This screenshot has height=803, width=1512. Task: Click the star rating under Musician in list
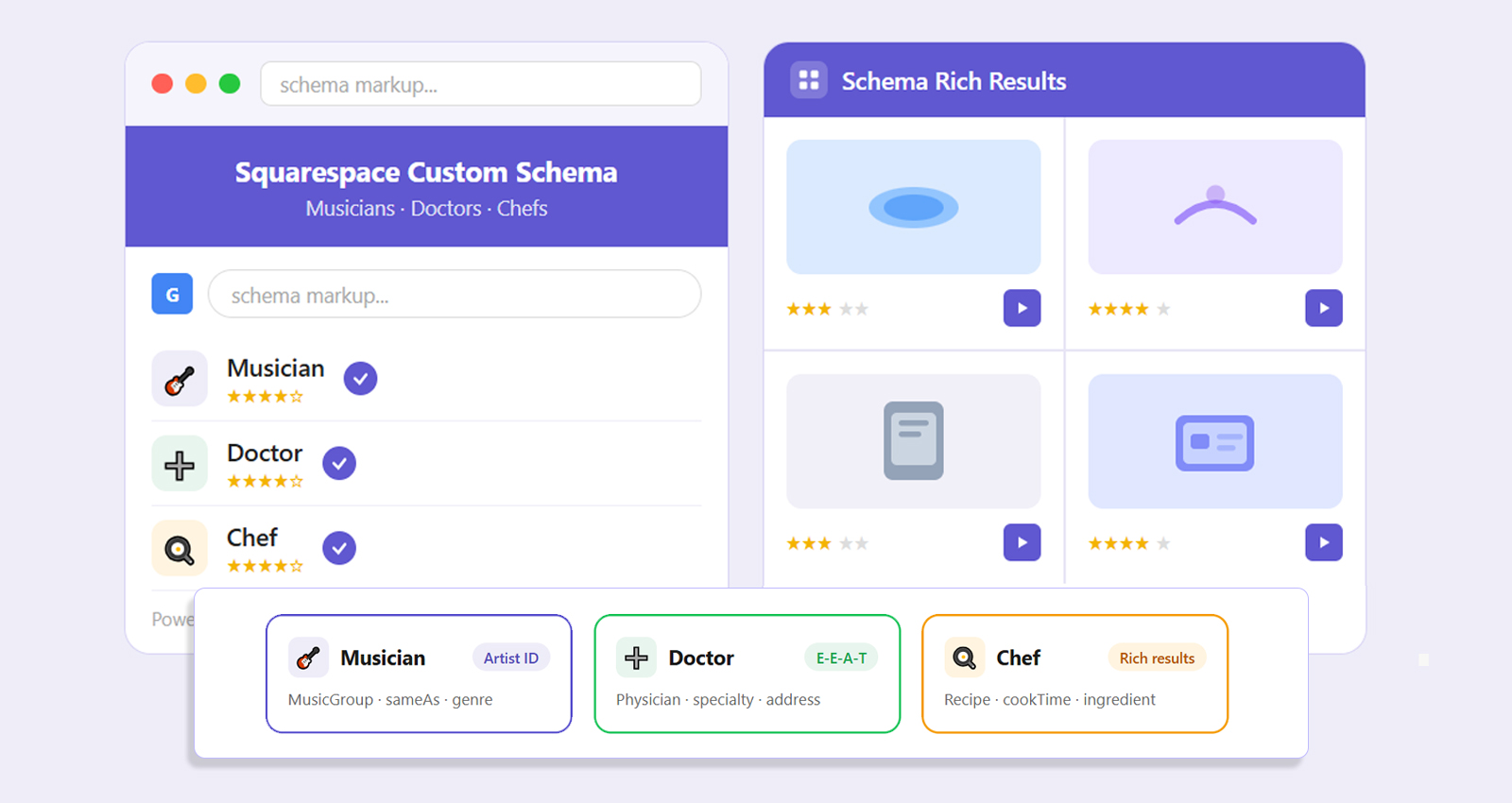pyautogui.click(x=266, y=397)
